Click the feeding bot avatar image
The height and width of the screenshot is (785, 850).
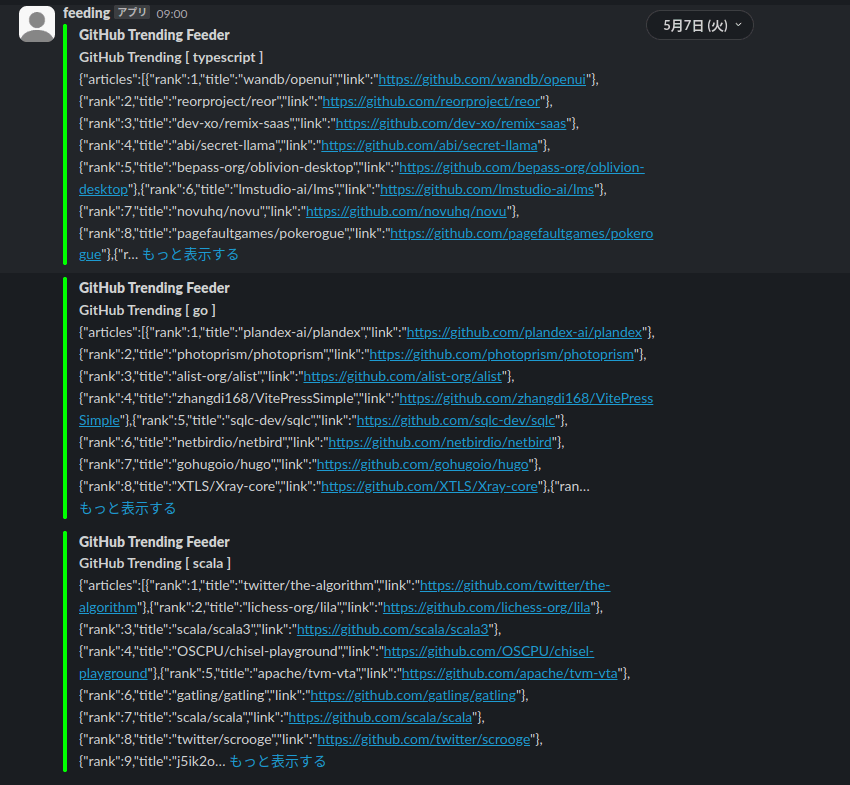(36, 23)
